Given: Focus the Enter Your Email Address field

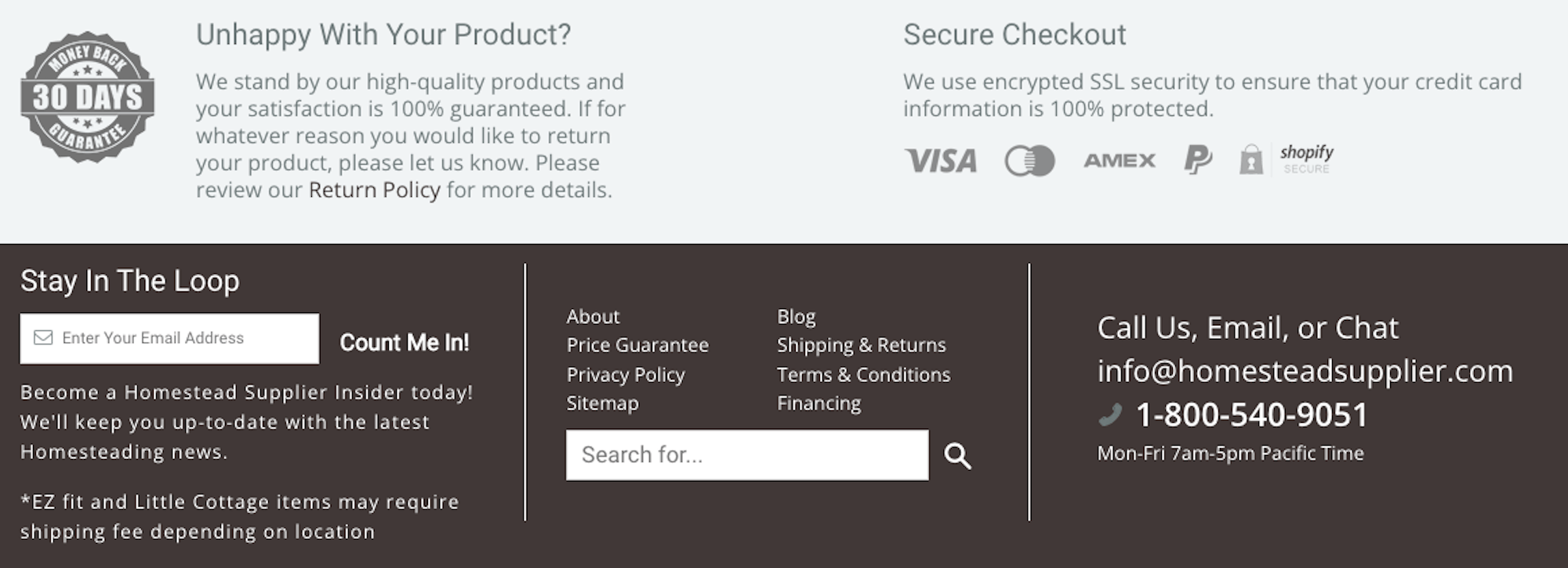Looking at the screenshot, I should point(169,338).
